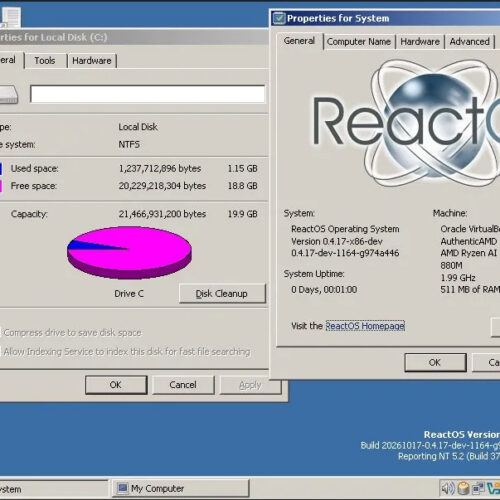This screenshot has width=500, height=500.
Task: Select '1,237,712,896 bytes' used value
Action: click(160, 169)
